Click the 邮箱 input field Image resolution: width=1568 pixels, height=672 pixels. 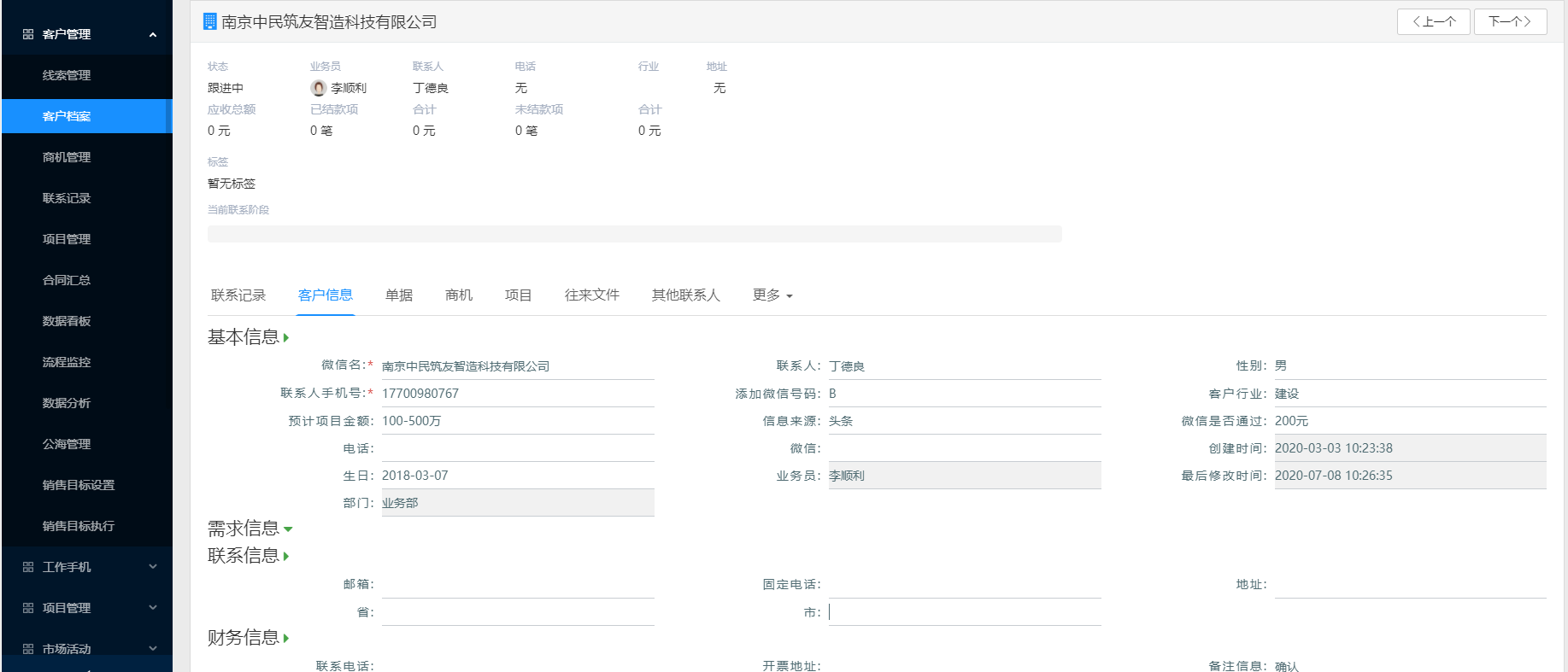tap(518, 585)
